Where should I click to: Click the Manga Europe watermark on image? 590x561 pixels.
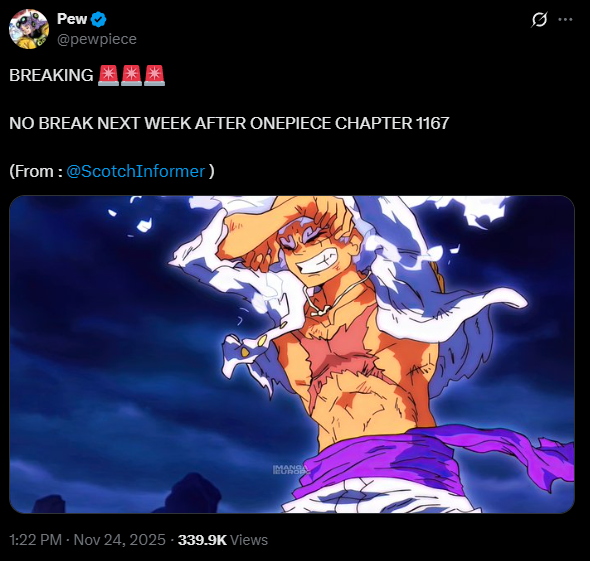290,469
